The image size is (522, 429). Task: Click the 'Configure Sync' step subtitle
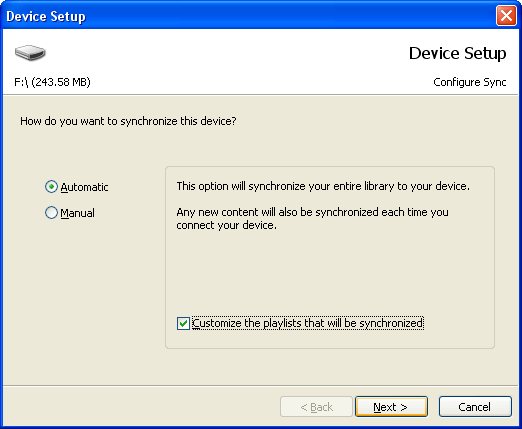(470, 82)
